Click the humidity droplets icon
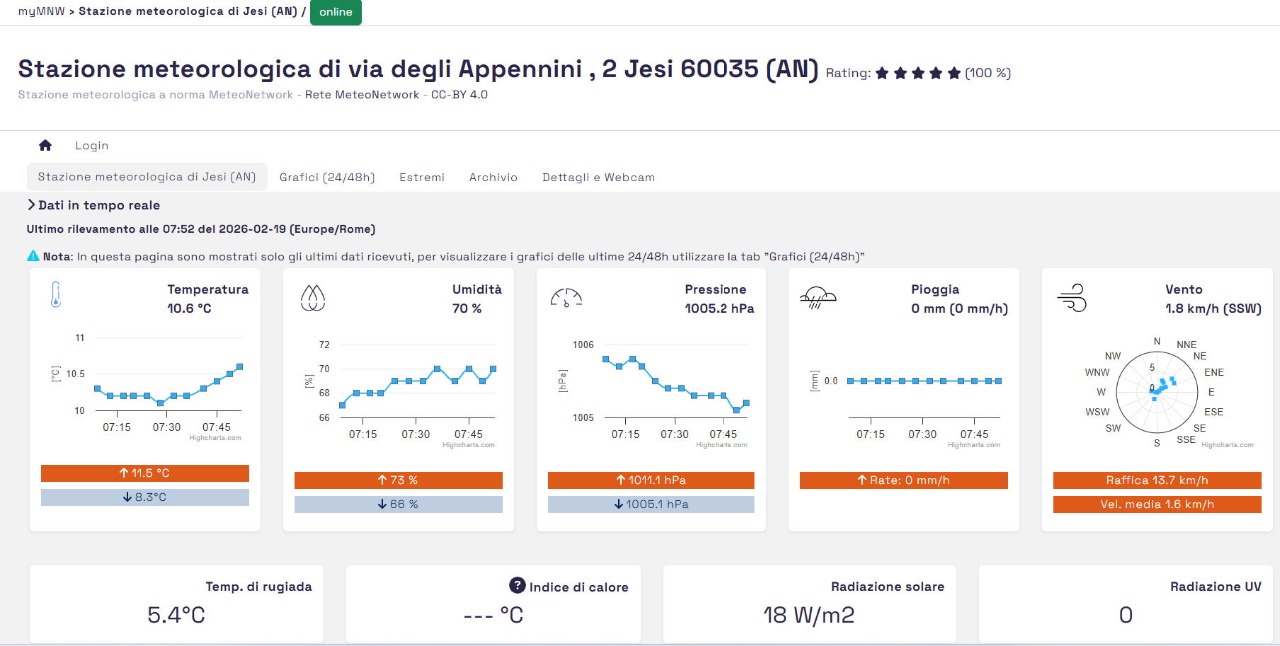 pyautogui.click(x=313, y=297)
